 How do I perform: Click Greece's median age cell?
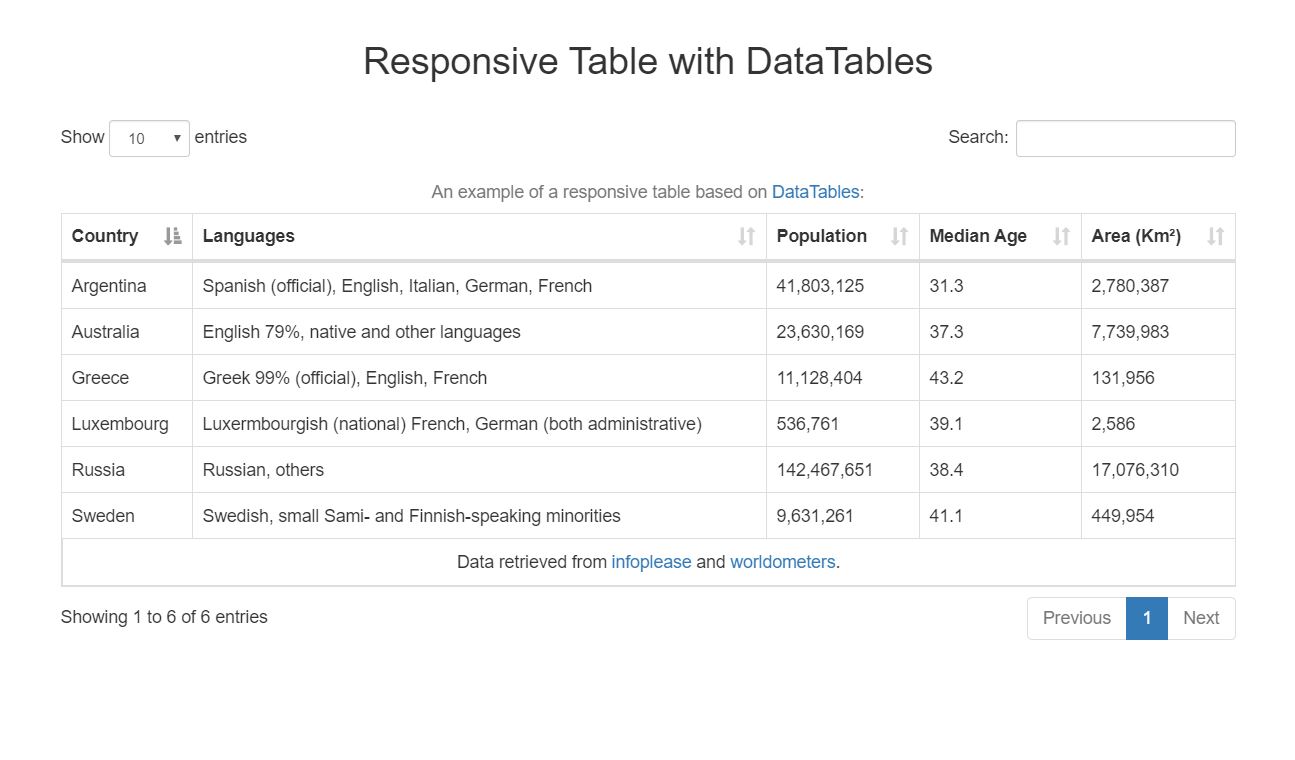pyautogui.click(x=946, y=378)
